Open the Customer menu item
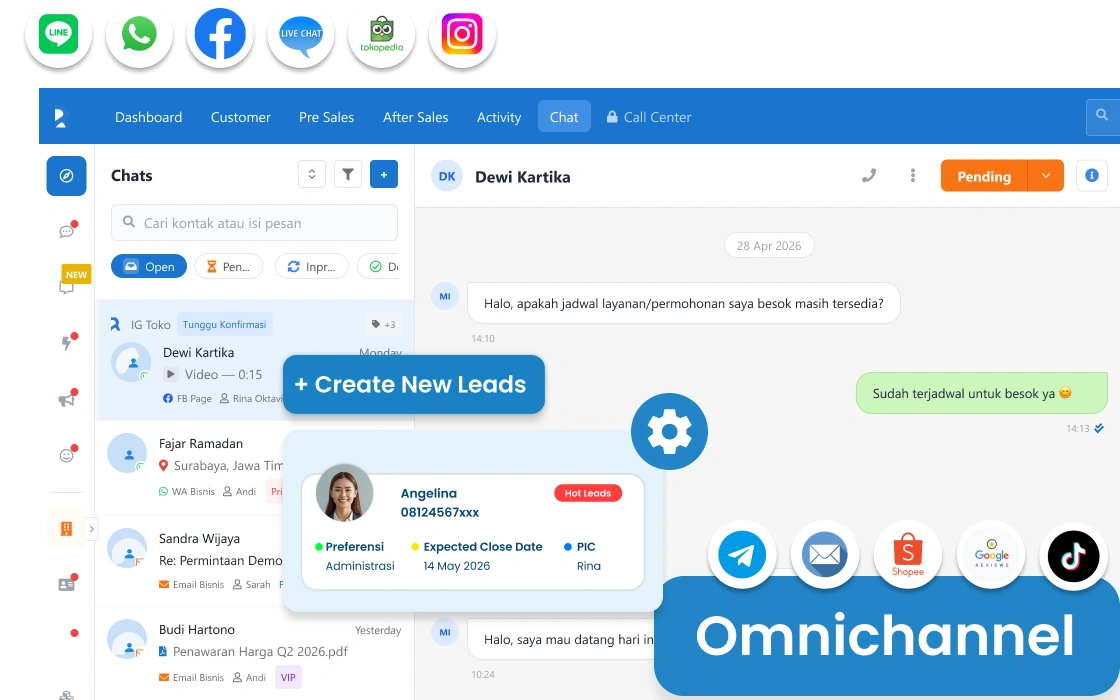Viewport: 1120px width, 700px height. 241,117
